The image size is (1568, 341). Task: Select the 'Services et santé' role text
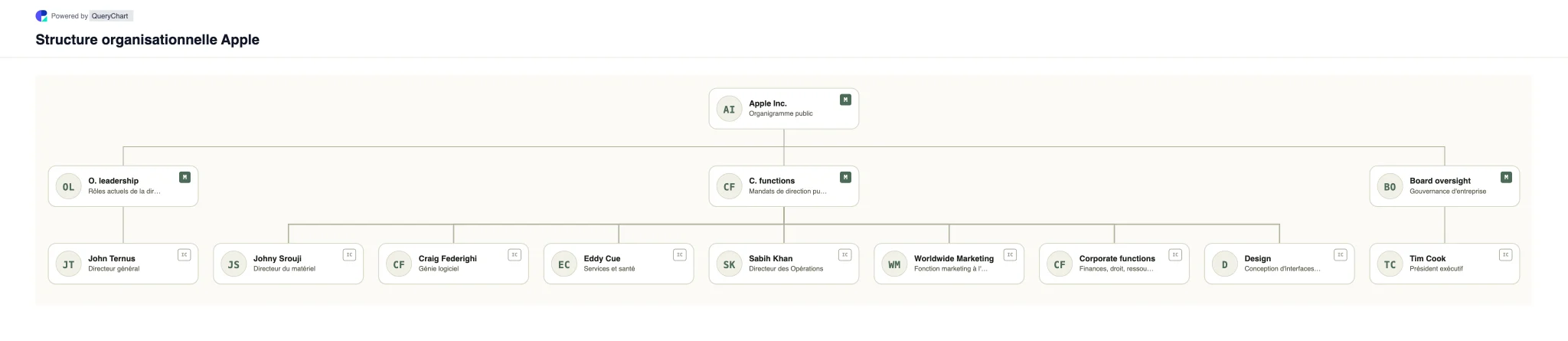pos(609,269)
